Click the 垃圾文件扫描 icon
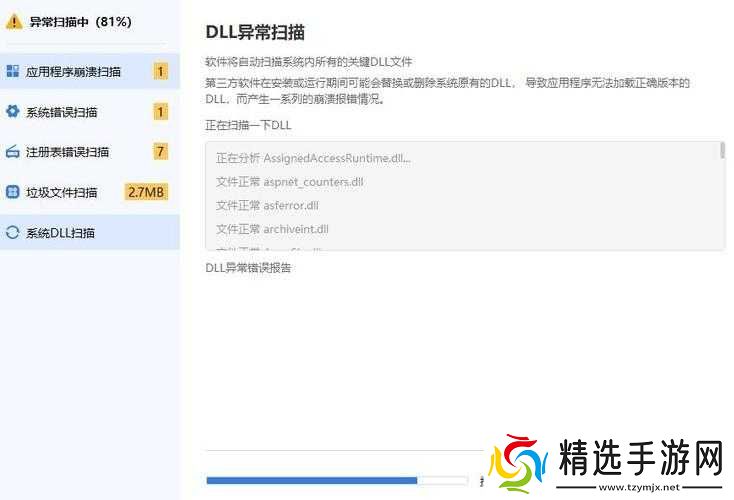Viewport: 734px width, 500px height. (13, 192)
